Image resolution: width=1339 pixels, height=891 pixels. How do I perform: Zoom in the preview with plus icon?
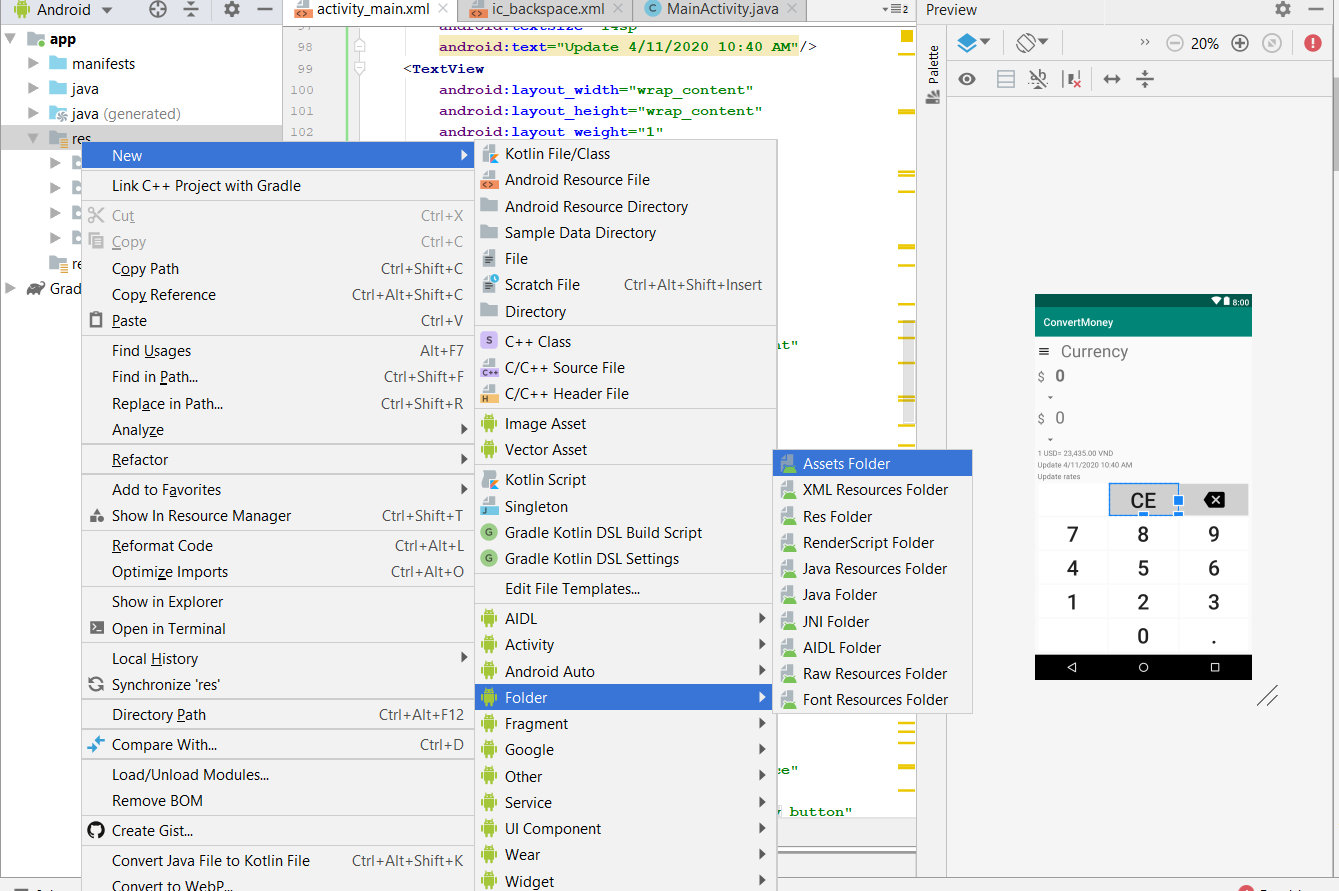pos(1240,43)
